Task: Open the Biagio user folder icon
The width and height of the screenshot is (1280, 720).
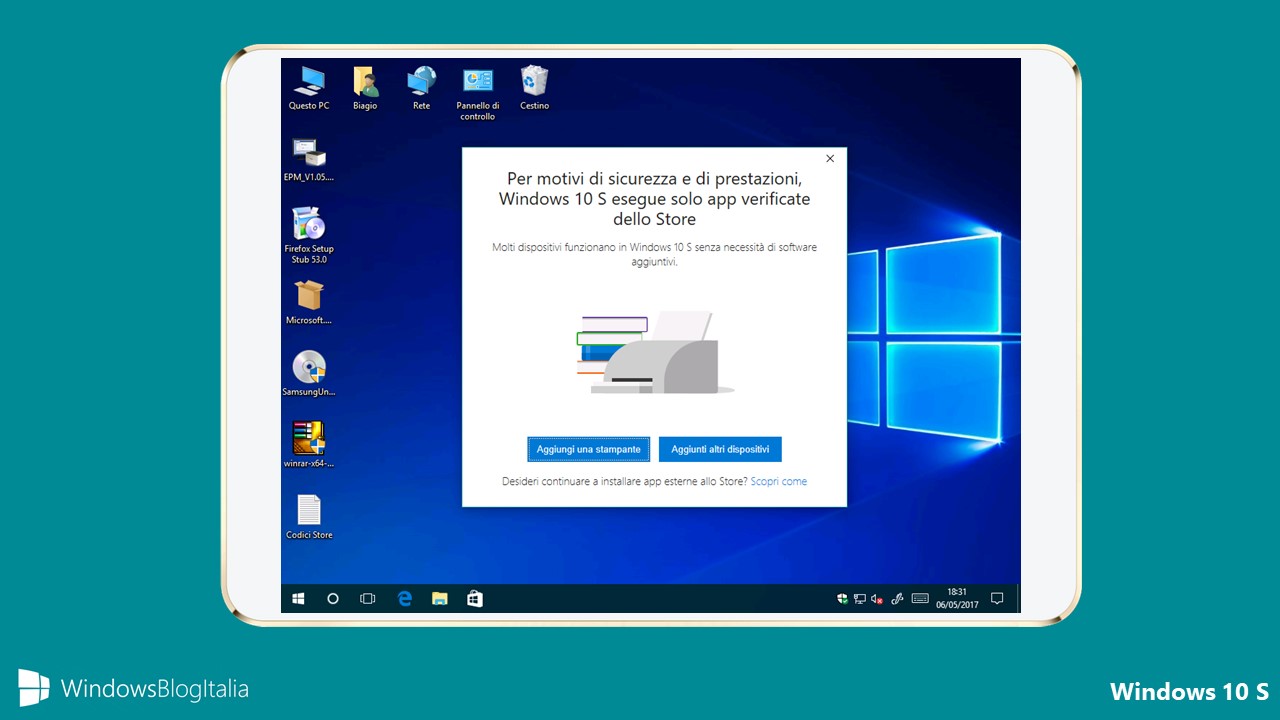Action: point(365,88)
